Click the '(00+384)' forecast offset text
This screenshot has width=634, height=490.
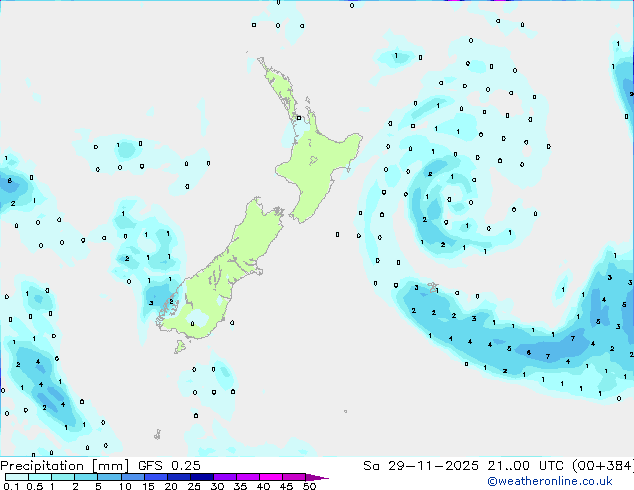pyautogui.click(x=603, y=466)
